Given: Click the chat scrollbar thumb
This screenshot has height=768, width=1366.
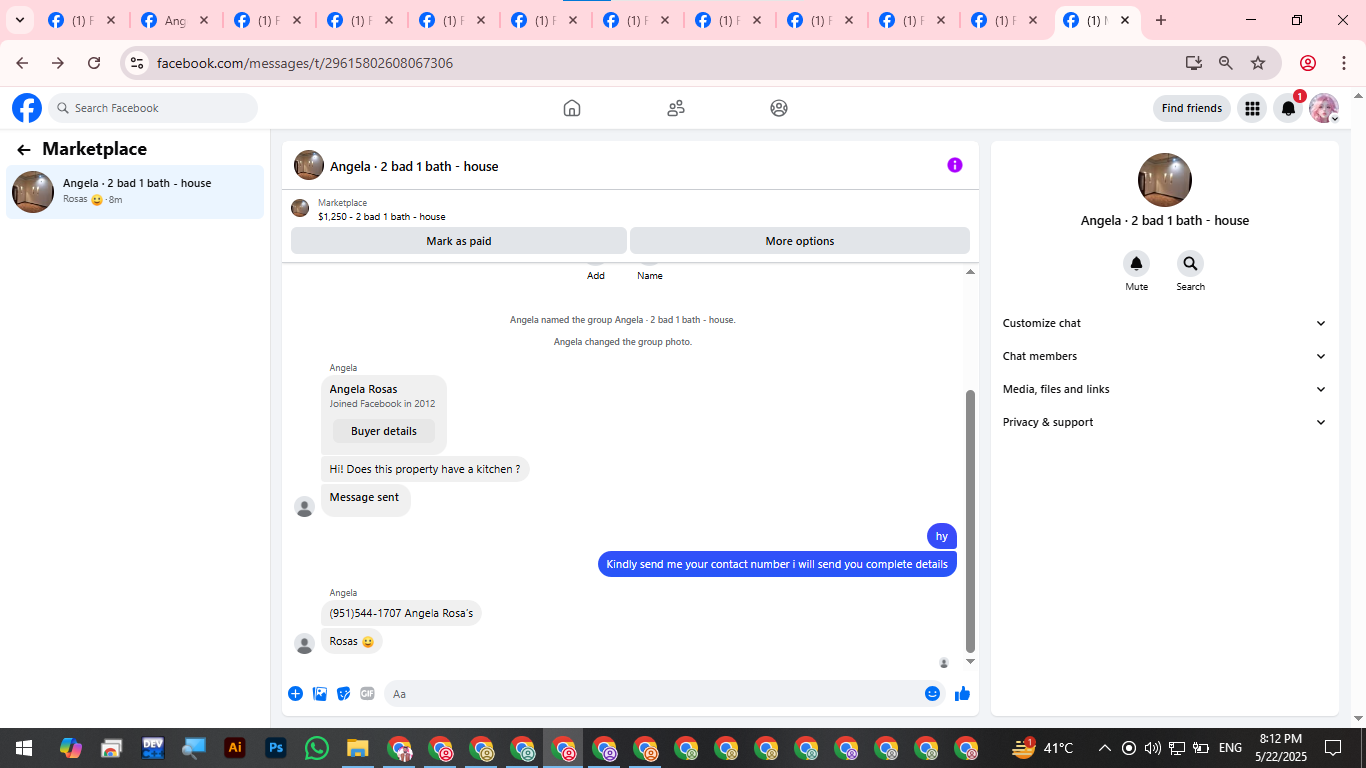Looking at the screenshot, I should (969, 520).
